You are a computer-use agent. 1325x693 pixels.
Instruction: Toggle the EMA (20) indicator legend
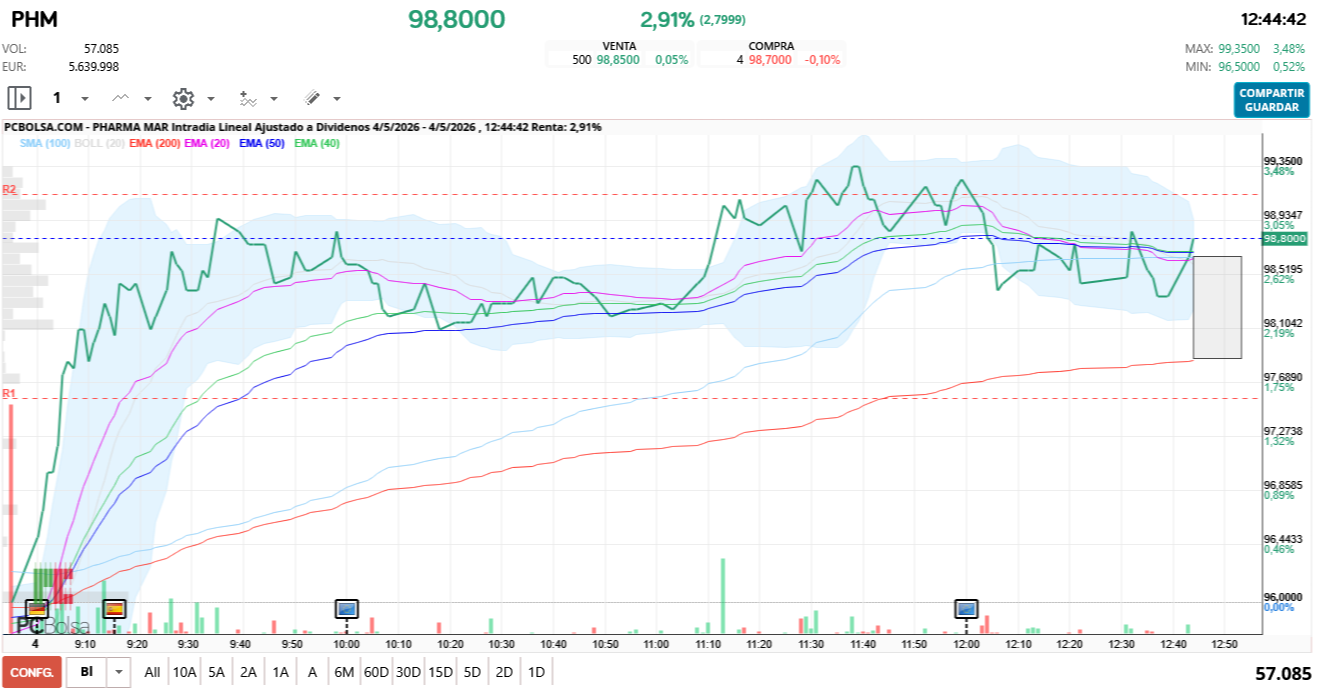tap(207, 144)
